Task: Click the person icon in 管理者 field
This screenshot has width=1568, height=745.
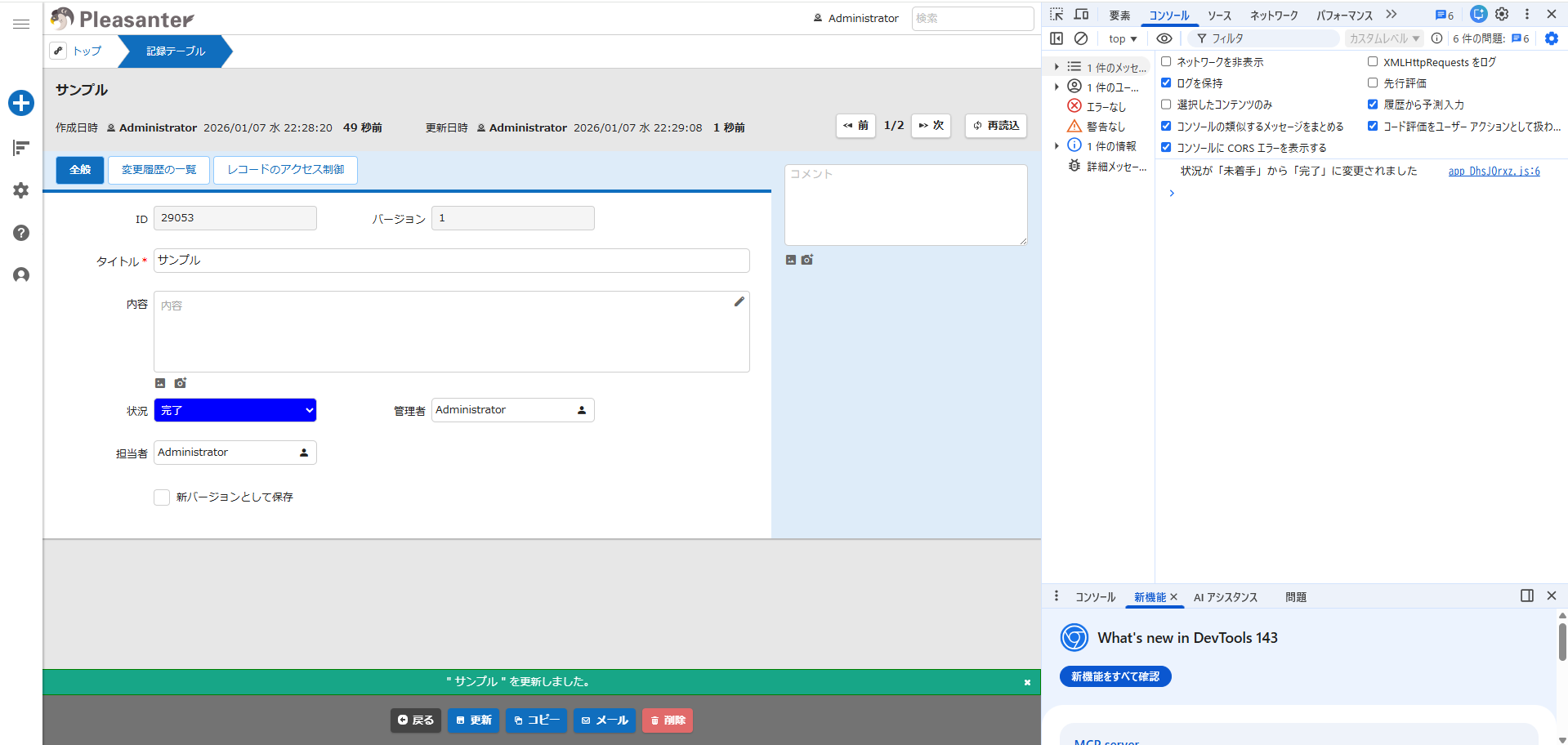Action: click(x=582, y=410)
